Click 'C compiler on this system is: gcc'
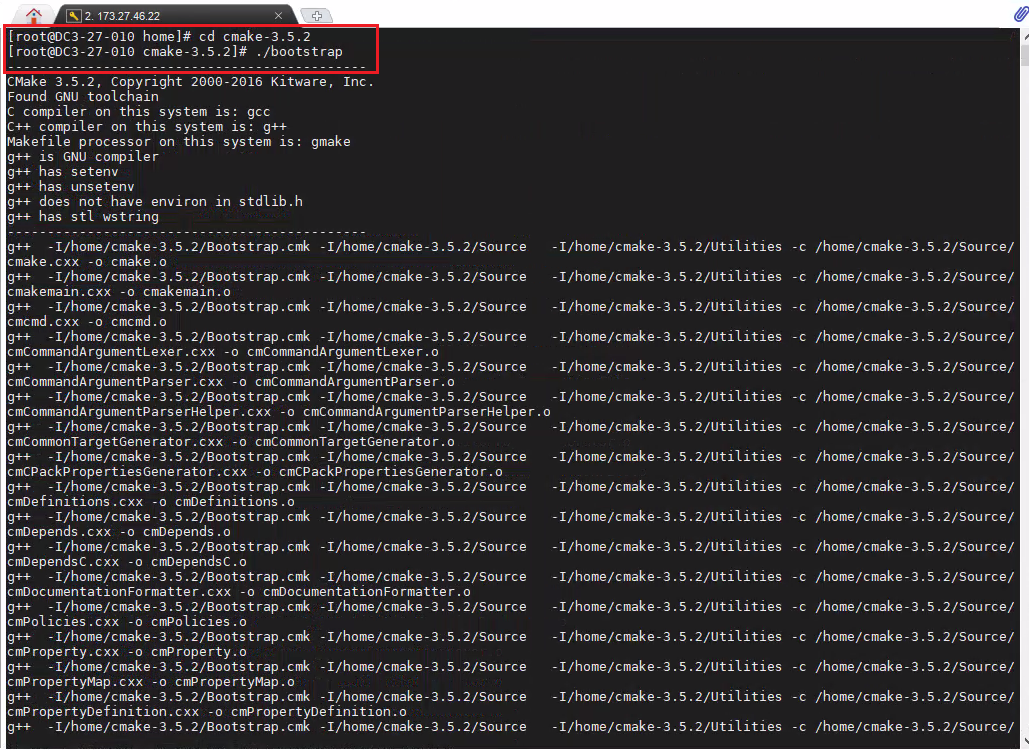 [x=138, y=112]
